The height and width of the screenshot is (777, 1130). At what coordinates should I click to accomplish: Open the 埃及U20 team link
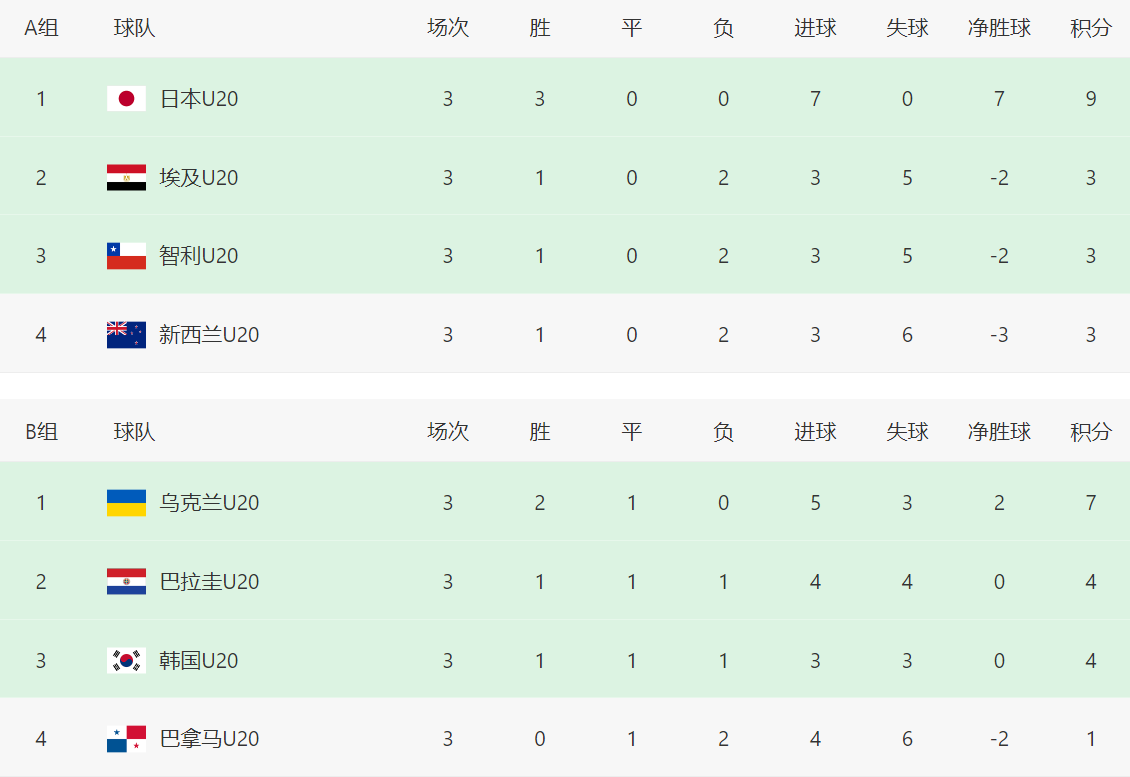(x=199, y=178)
